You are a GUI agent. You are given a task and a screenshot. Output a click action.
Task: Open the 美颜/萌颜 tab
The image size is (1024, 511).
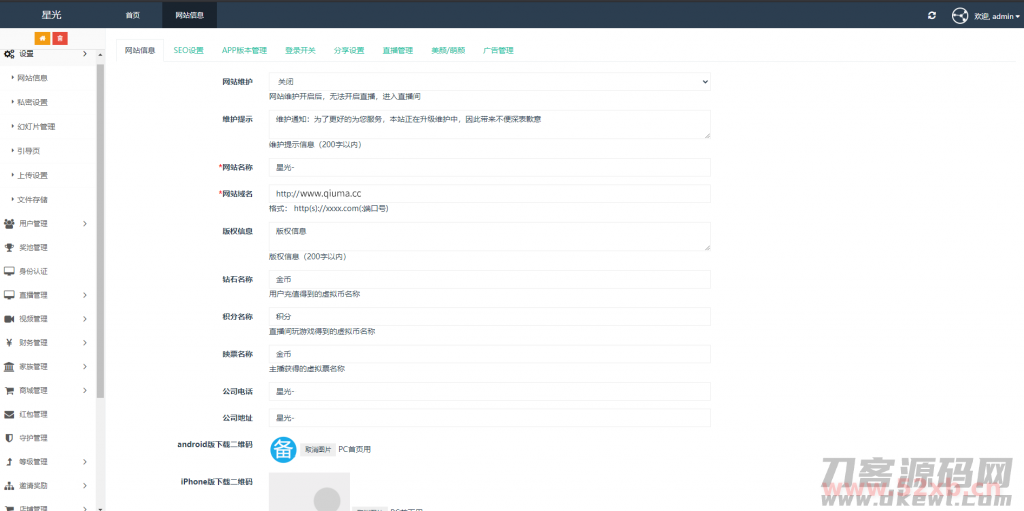[x=448, y=50]
